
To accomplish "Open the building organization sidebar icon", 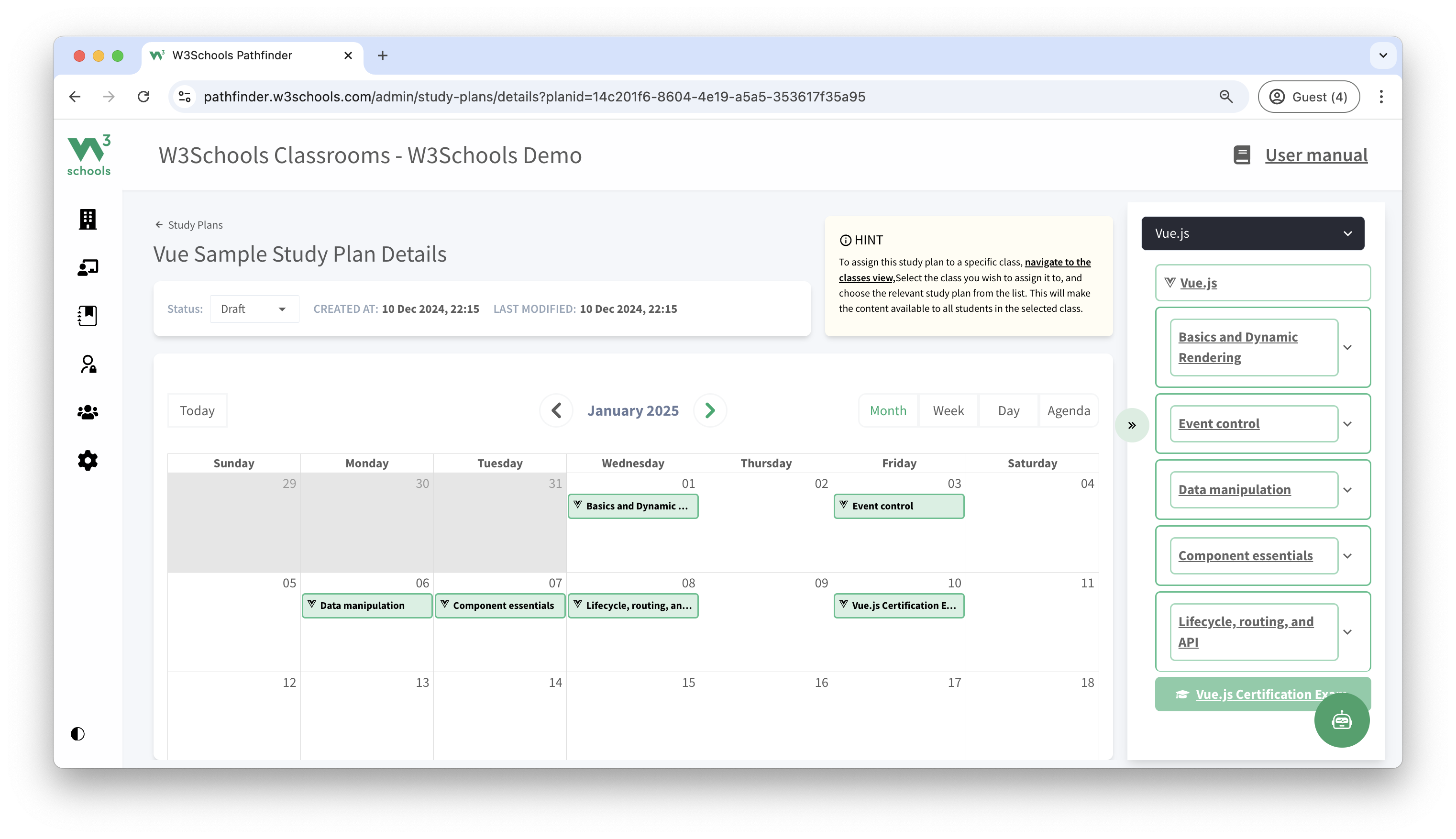I will coord(88,219).
